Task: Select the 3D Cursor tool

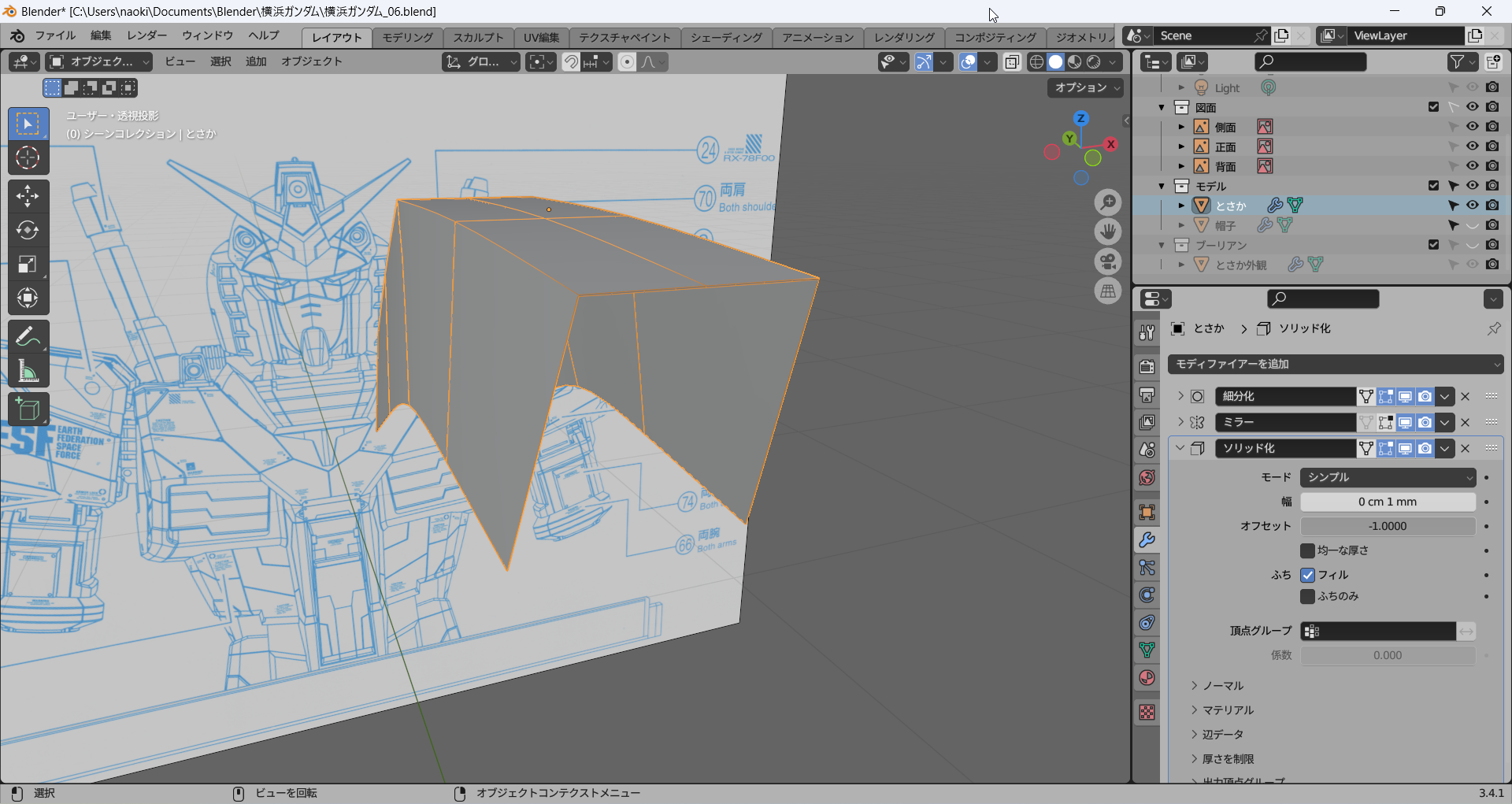Action: (x=28, y=158)
